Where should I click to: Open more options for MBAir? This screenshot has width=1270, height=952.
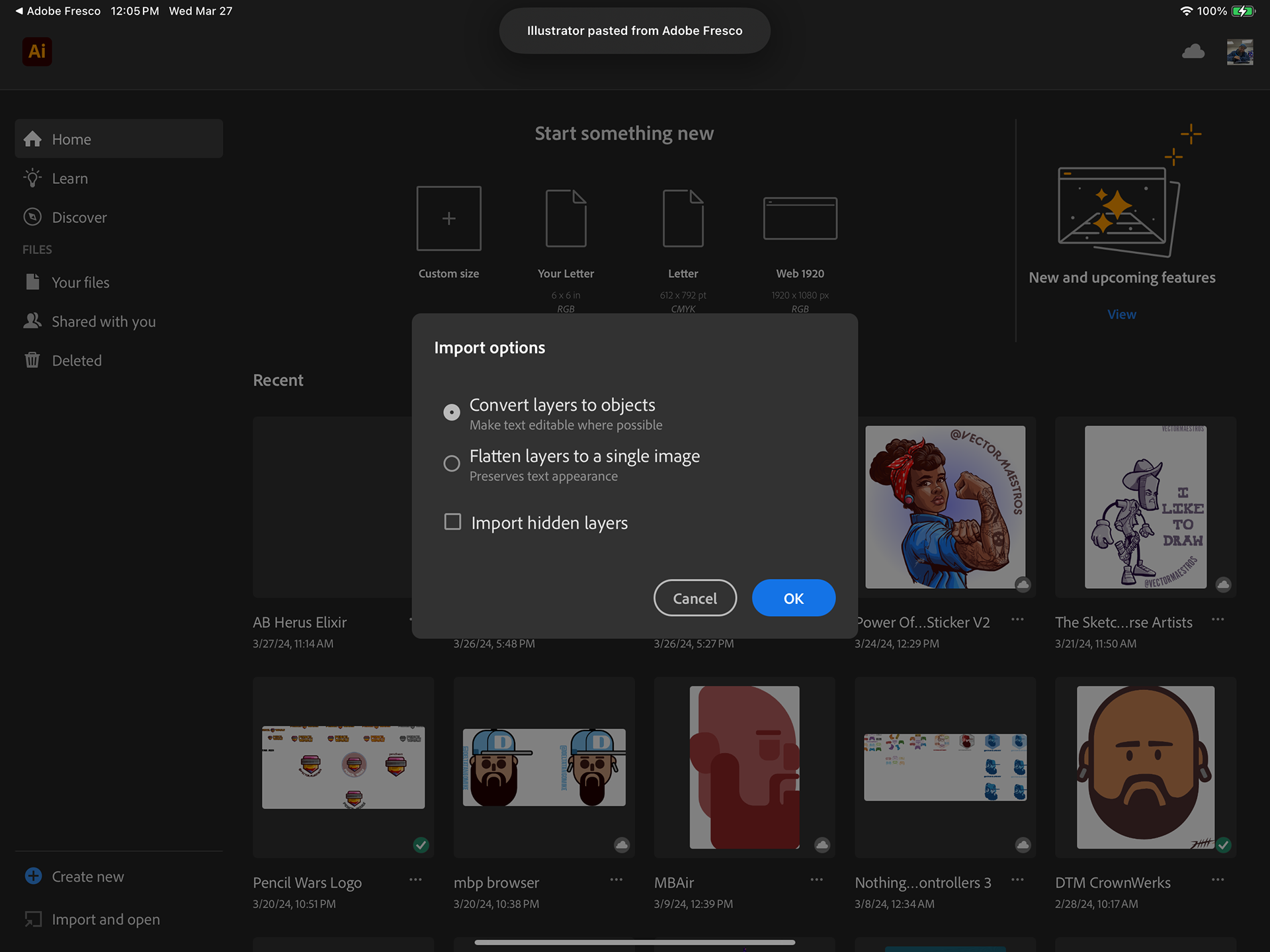tap(817, 879)
